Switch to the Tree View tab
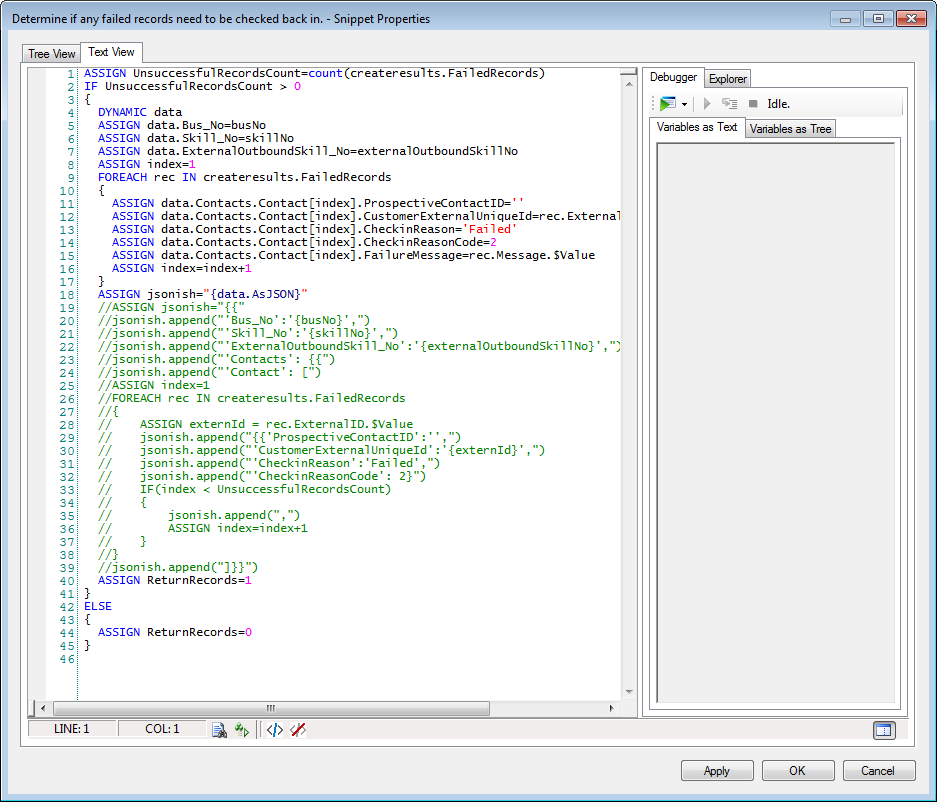Viewport: 937px width, 802px height. [52, 54]
